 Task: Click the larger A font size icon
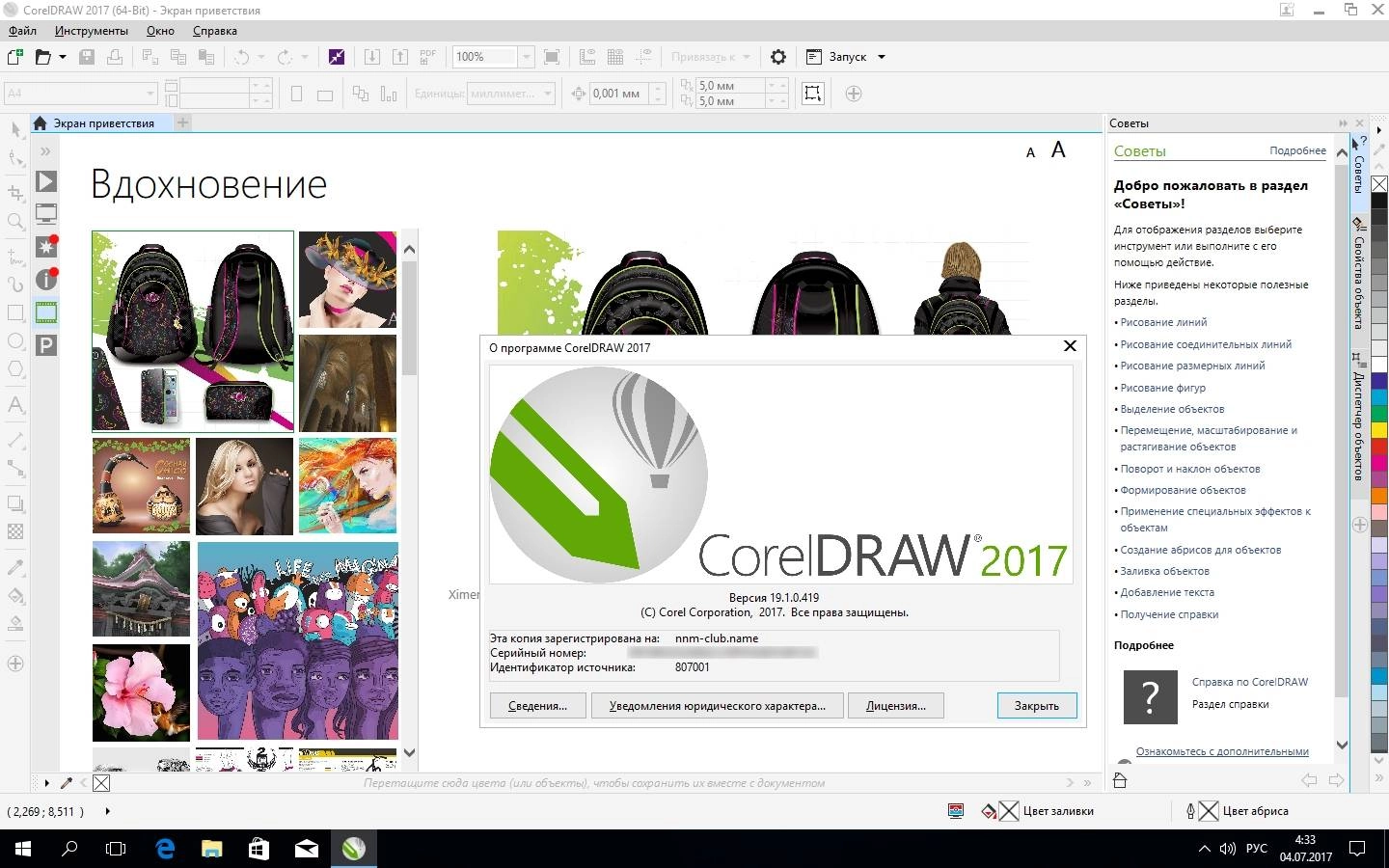1058,150
